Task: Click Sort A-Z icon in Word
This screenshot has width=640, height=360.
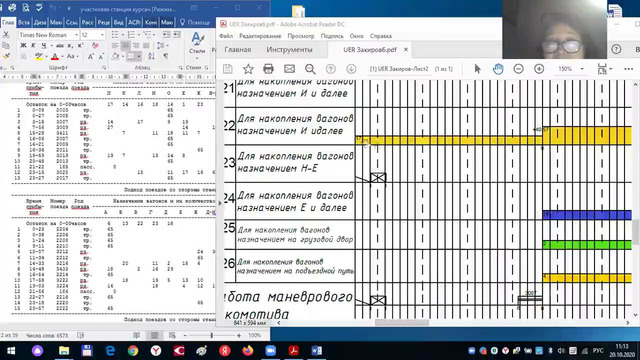Action: coord(151,56)
